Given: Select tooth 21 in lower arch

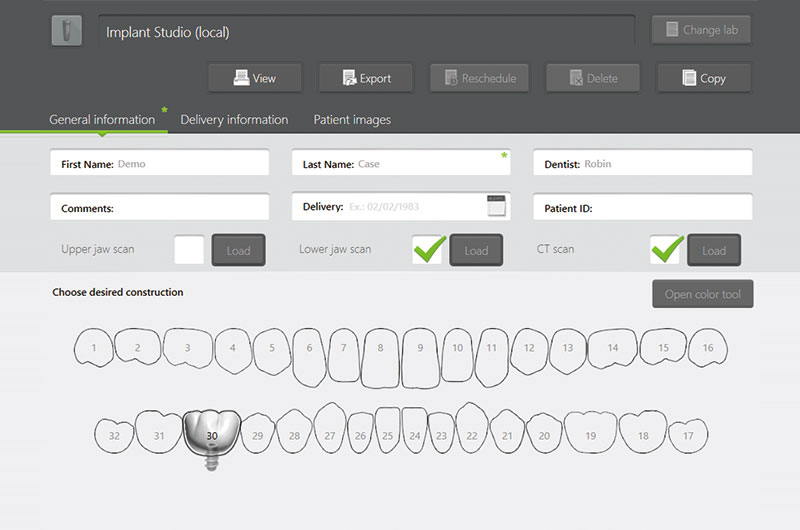Looking at the screenshot, I should click(507, 432).
